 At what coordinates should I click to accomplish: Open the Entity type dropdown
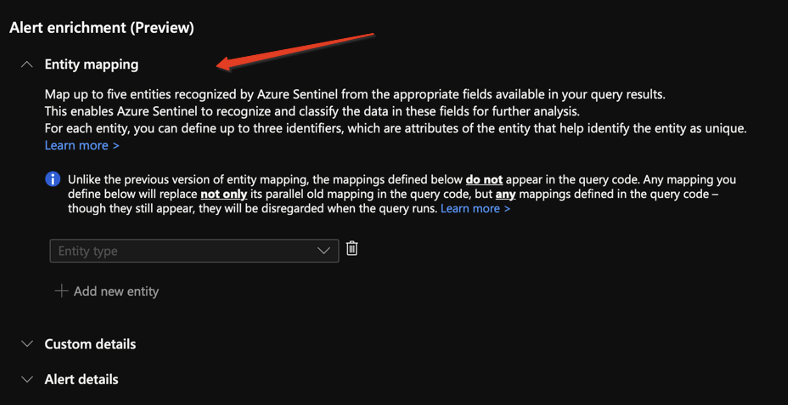pos(194,251)
